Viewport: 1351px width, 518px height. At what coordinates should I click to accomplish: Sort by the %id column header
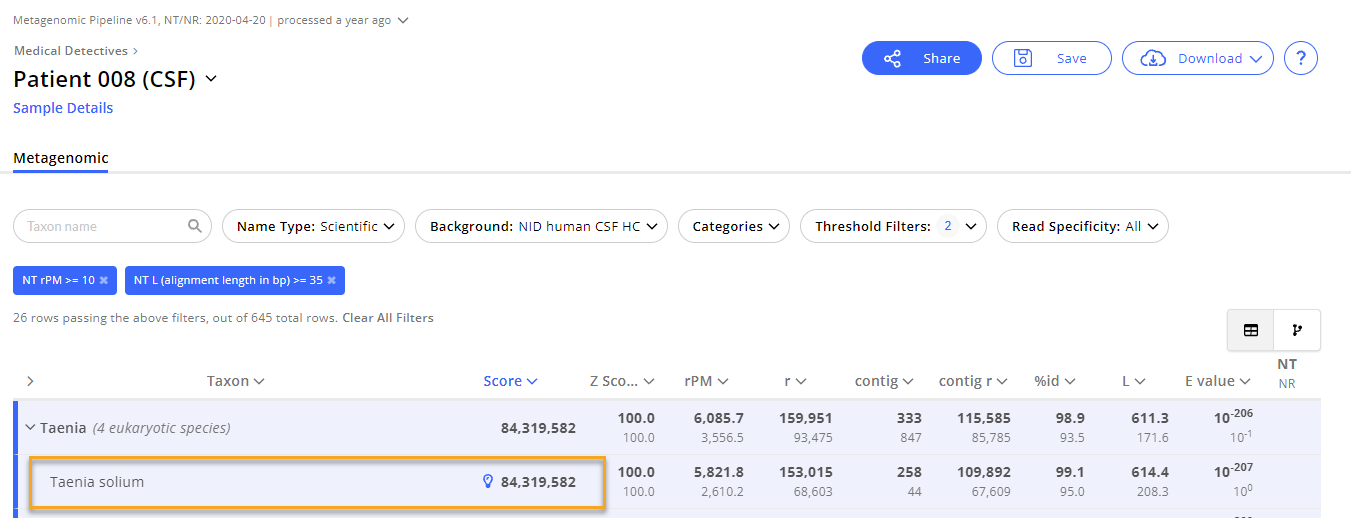click(1054, 381)
